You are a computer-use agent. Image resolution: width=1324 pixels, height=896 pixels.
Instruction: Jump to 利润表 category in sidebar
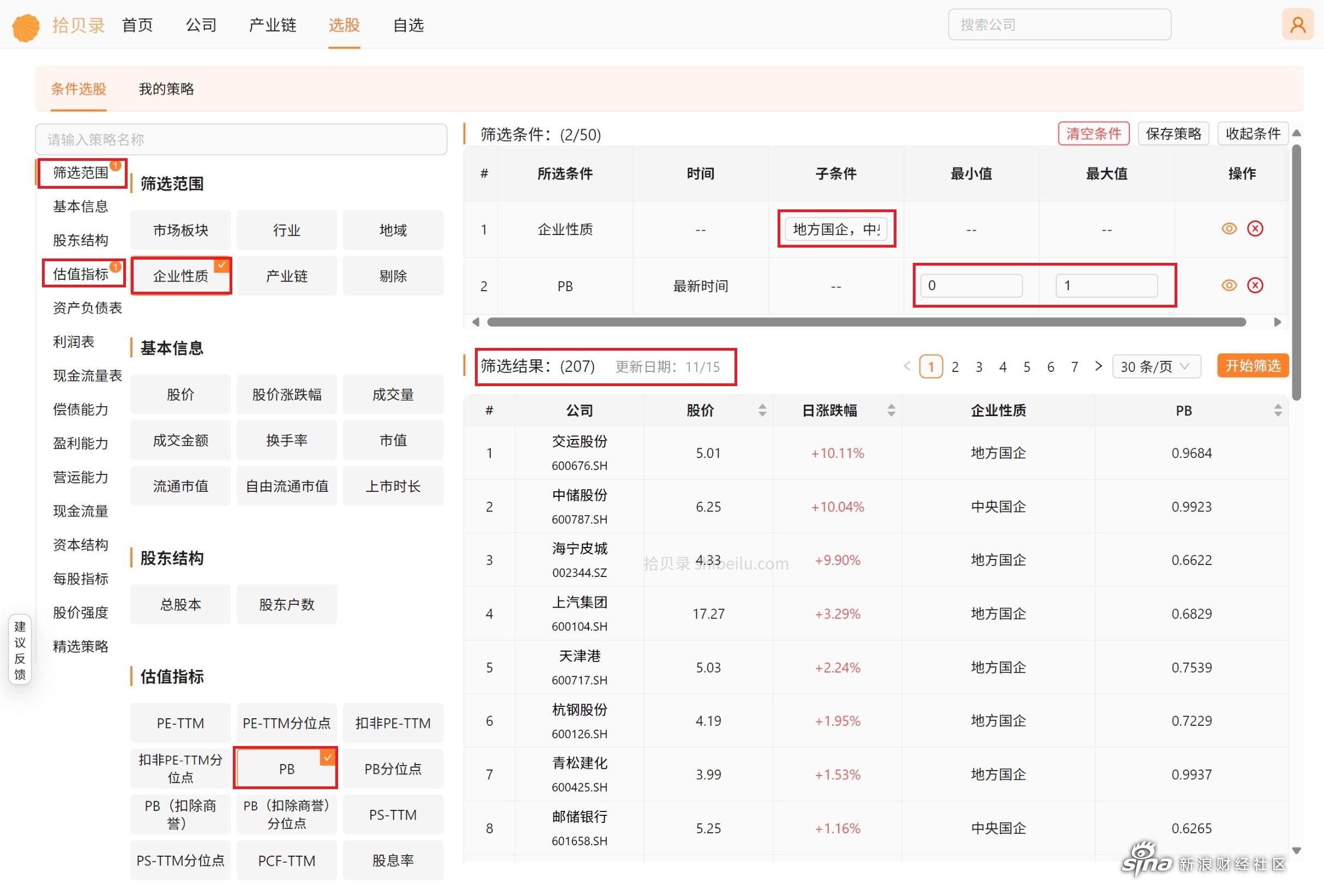[74, 342]
